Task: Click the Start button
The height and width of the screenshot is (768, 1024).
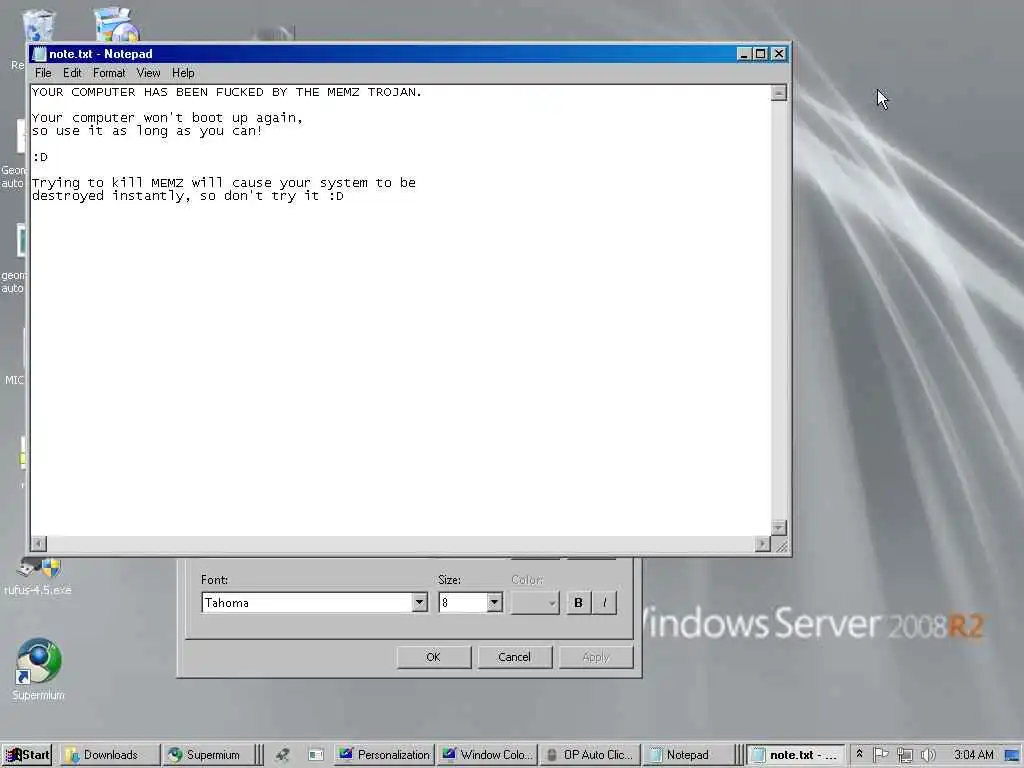Action: (27, 755)
